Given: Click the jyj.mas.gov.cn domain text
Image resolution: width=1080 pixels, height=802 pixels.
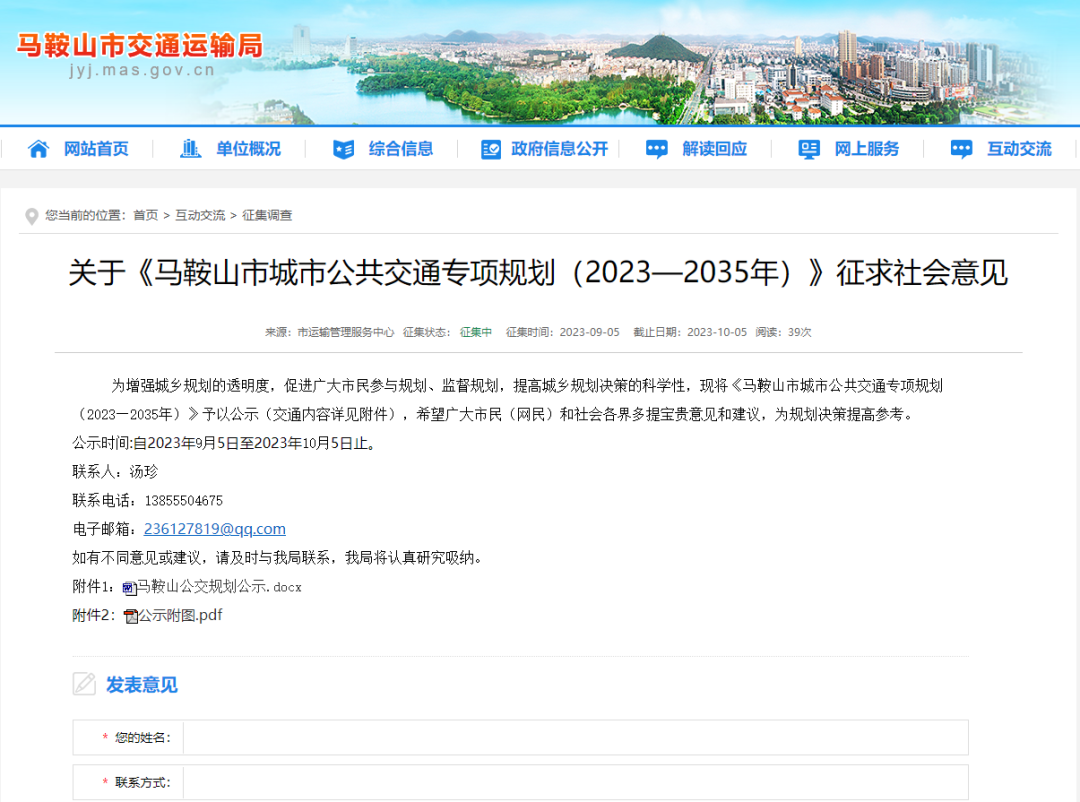Looking at the screenshot, I should (142, 70).
